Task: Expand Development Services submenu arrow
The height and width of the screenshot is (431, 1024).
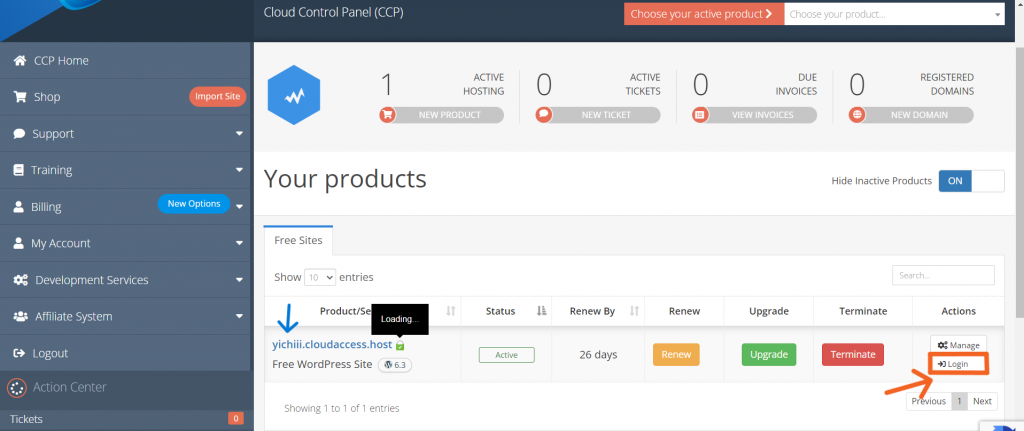Action: click(239, 280)
